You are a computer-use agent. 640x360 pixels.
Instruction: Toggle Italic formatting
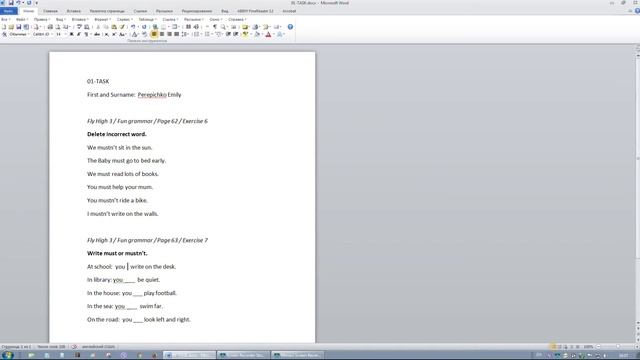point(79,34)
